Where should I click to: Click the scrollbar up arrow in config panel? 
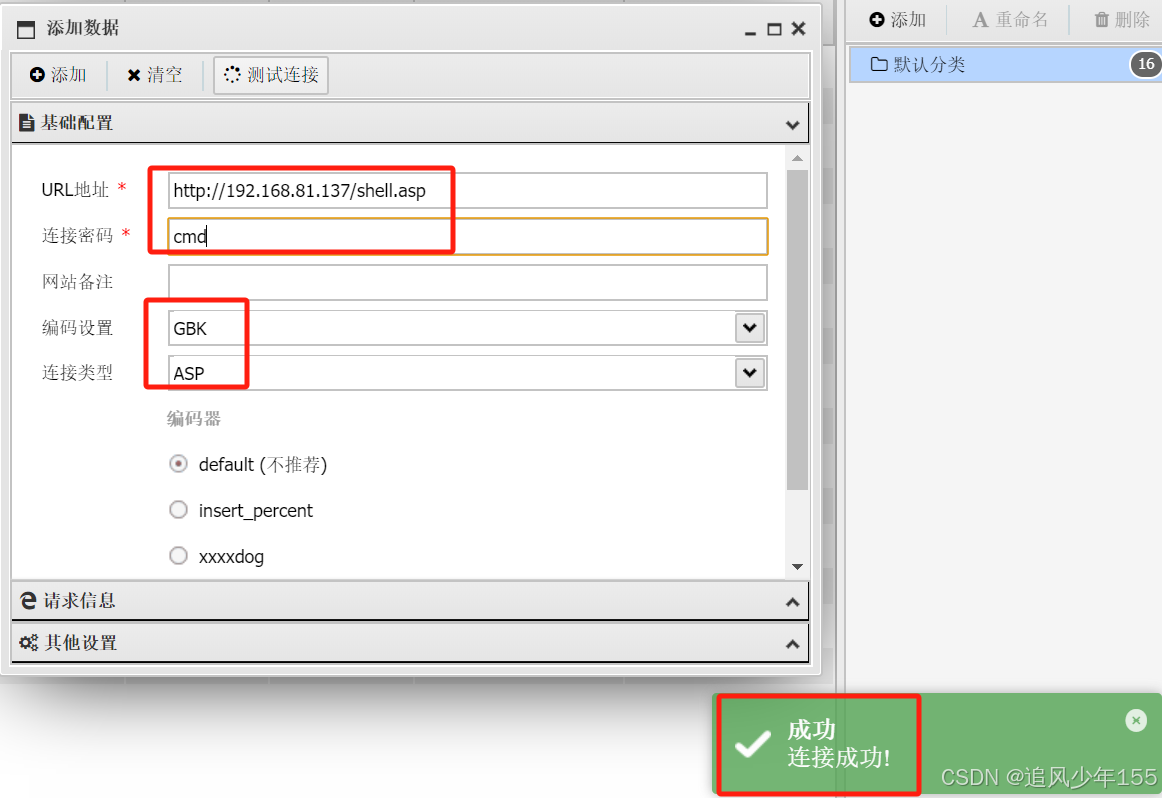point(797,158)
